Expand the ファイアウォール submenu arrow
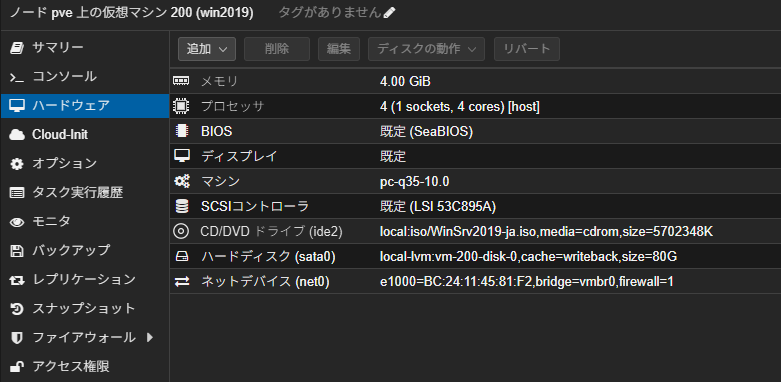 [149, 337]
